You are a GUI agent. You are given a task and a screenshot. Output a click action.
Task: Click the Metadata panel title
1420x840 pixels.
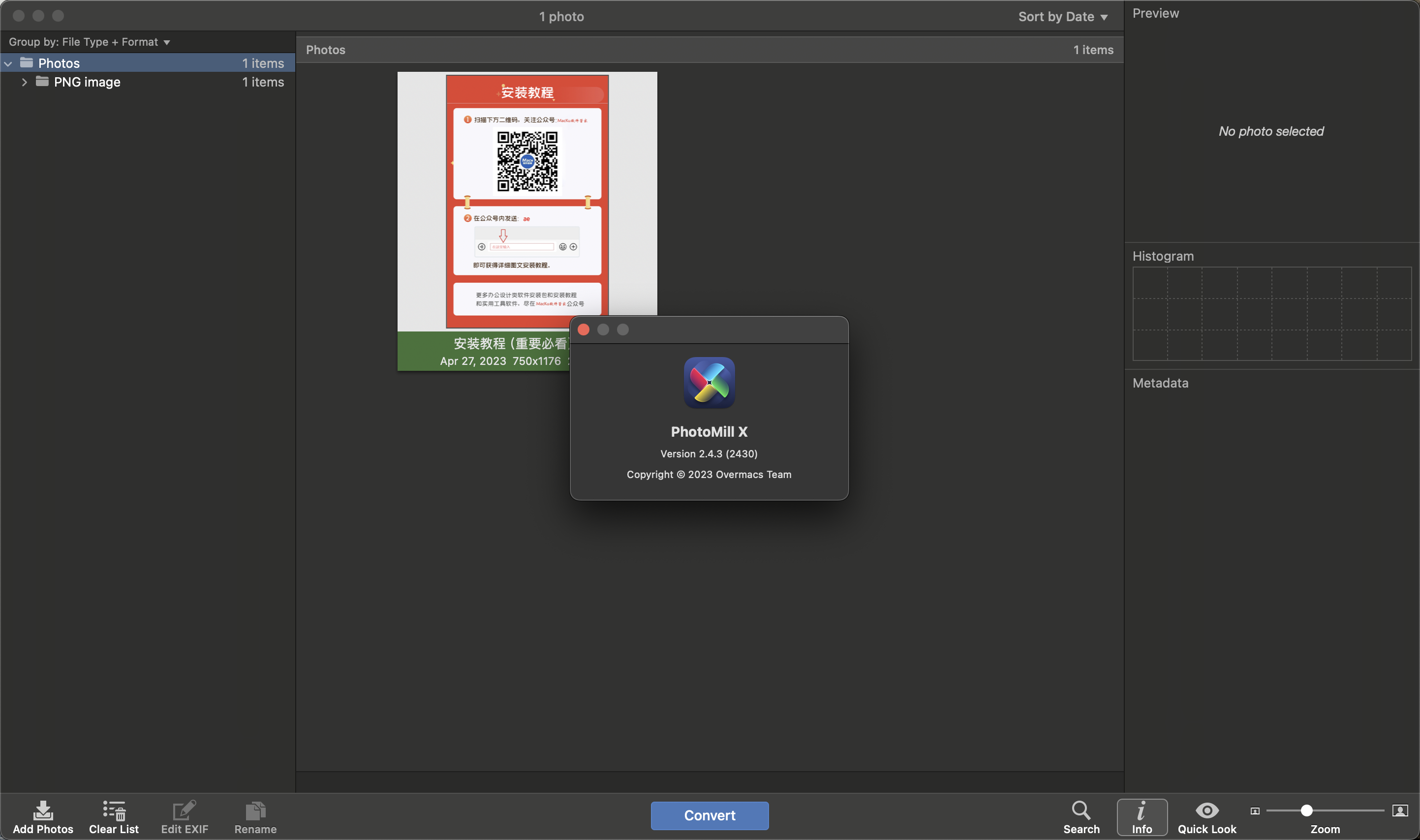(x=1160, y=383)
